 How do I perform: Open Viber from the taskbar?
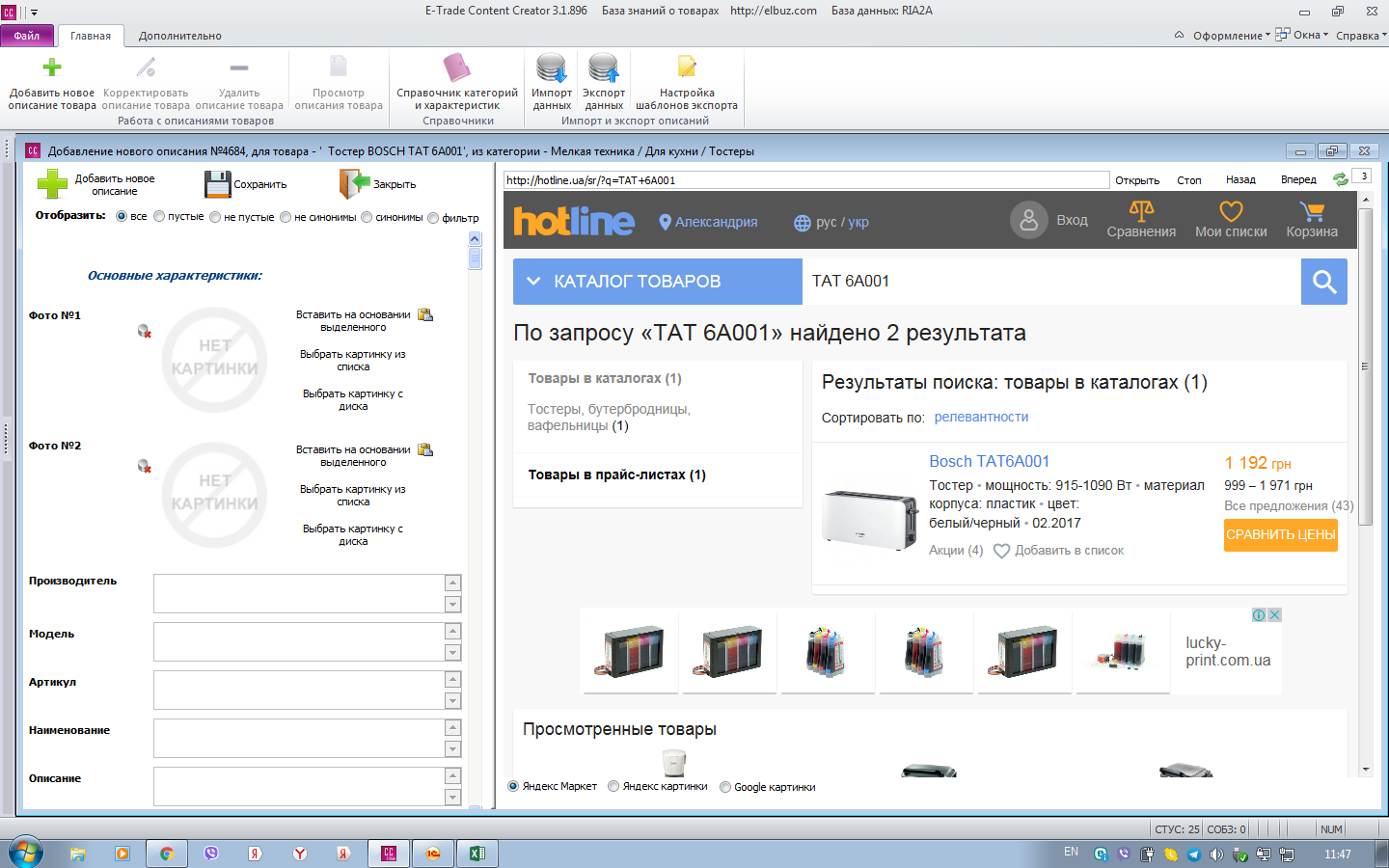pyautogui.click(x=211, y=854)
